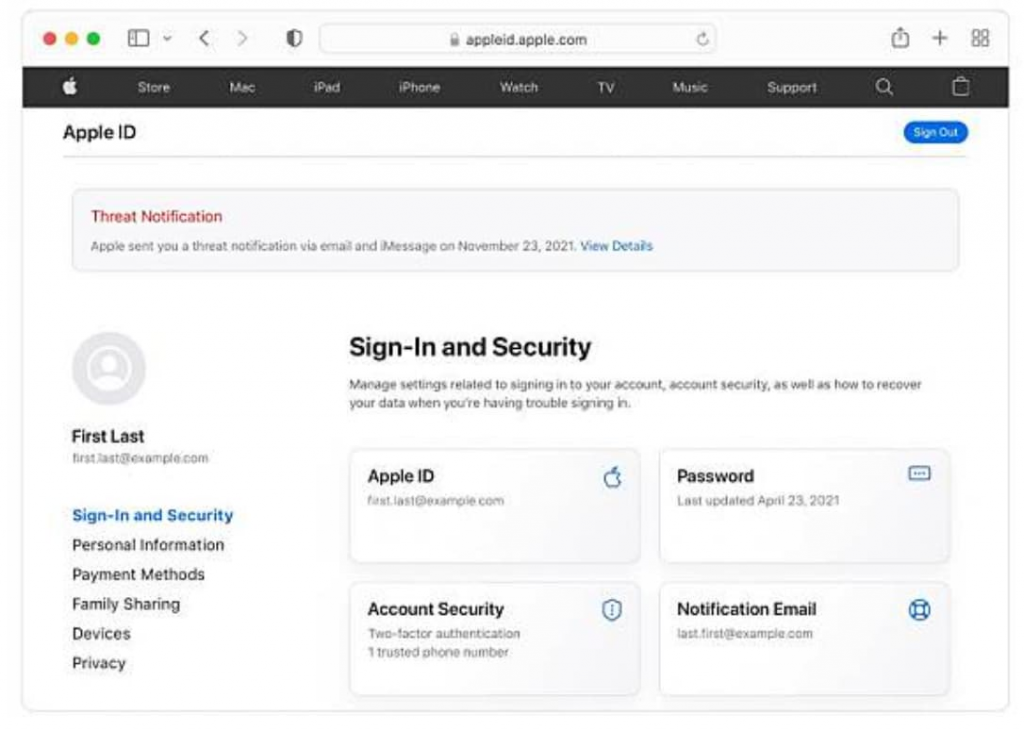This screenshot has height=730, width=1024.
Task: Open TV in navigation bar
Action: 606,87
